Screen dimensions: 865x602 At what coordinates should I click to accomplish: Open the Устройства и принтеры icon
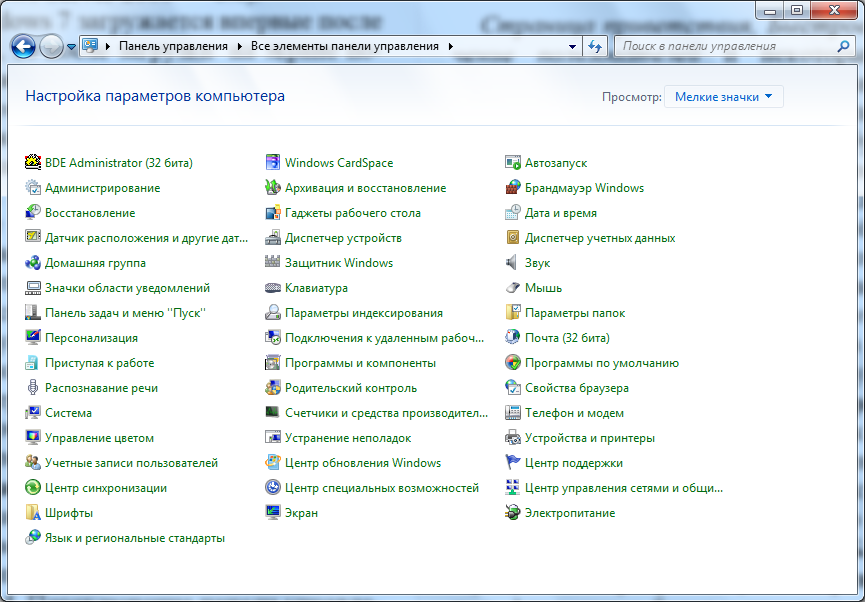(513, 438)
